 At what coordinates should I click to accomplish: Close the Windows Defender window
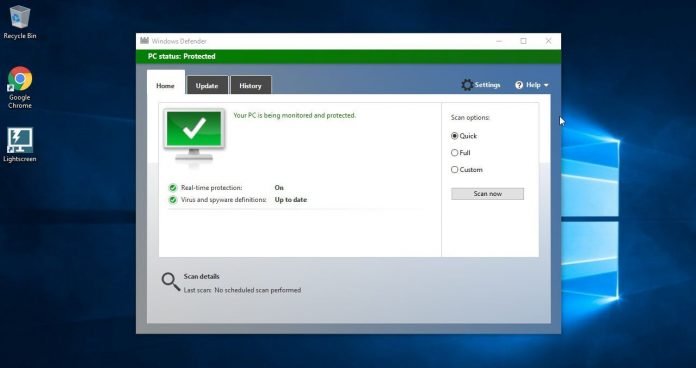548,41
